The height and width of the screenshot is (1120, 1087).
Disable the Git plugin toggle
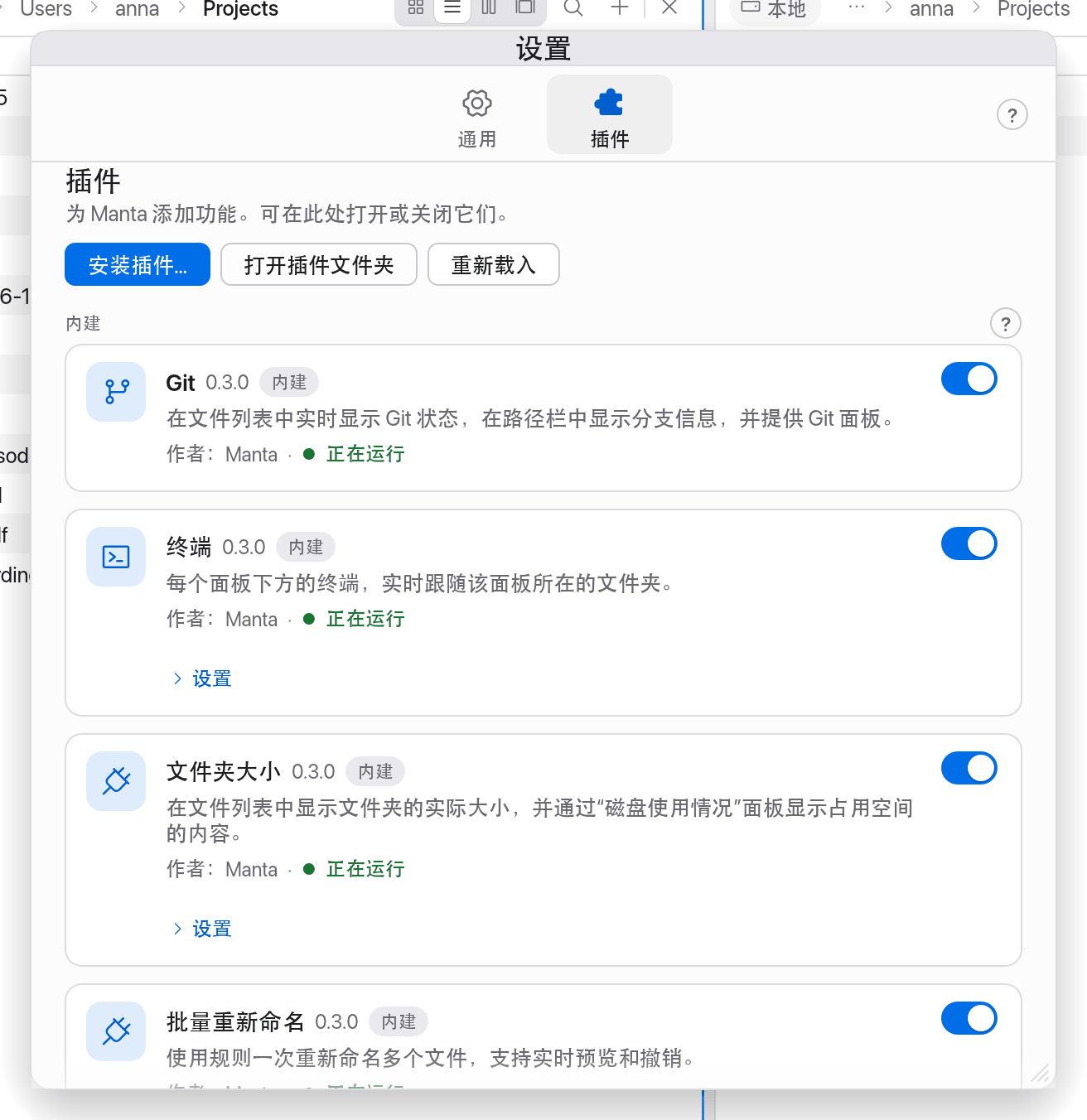(x=969, y=379)
